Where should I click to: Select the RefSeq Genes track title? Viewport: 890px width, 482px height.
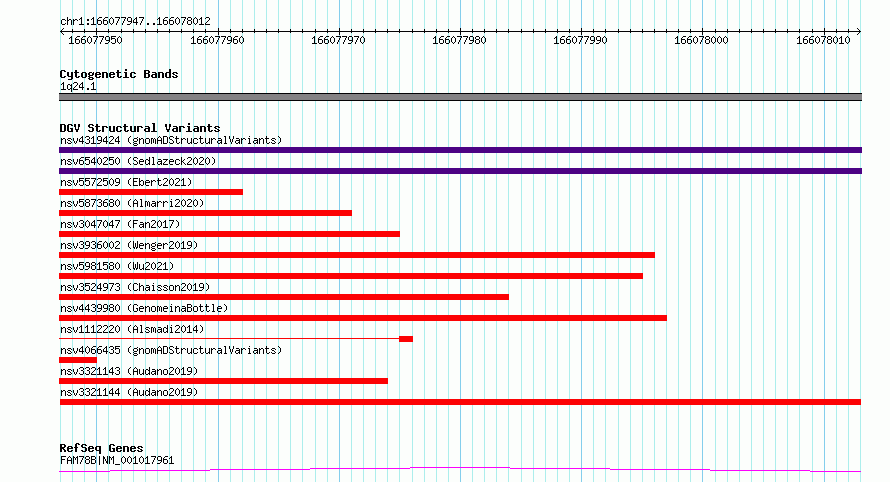click(x=101, y=448)
